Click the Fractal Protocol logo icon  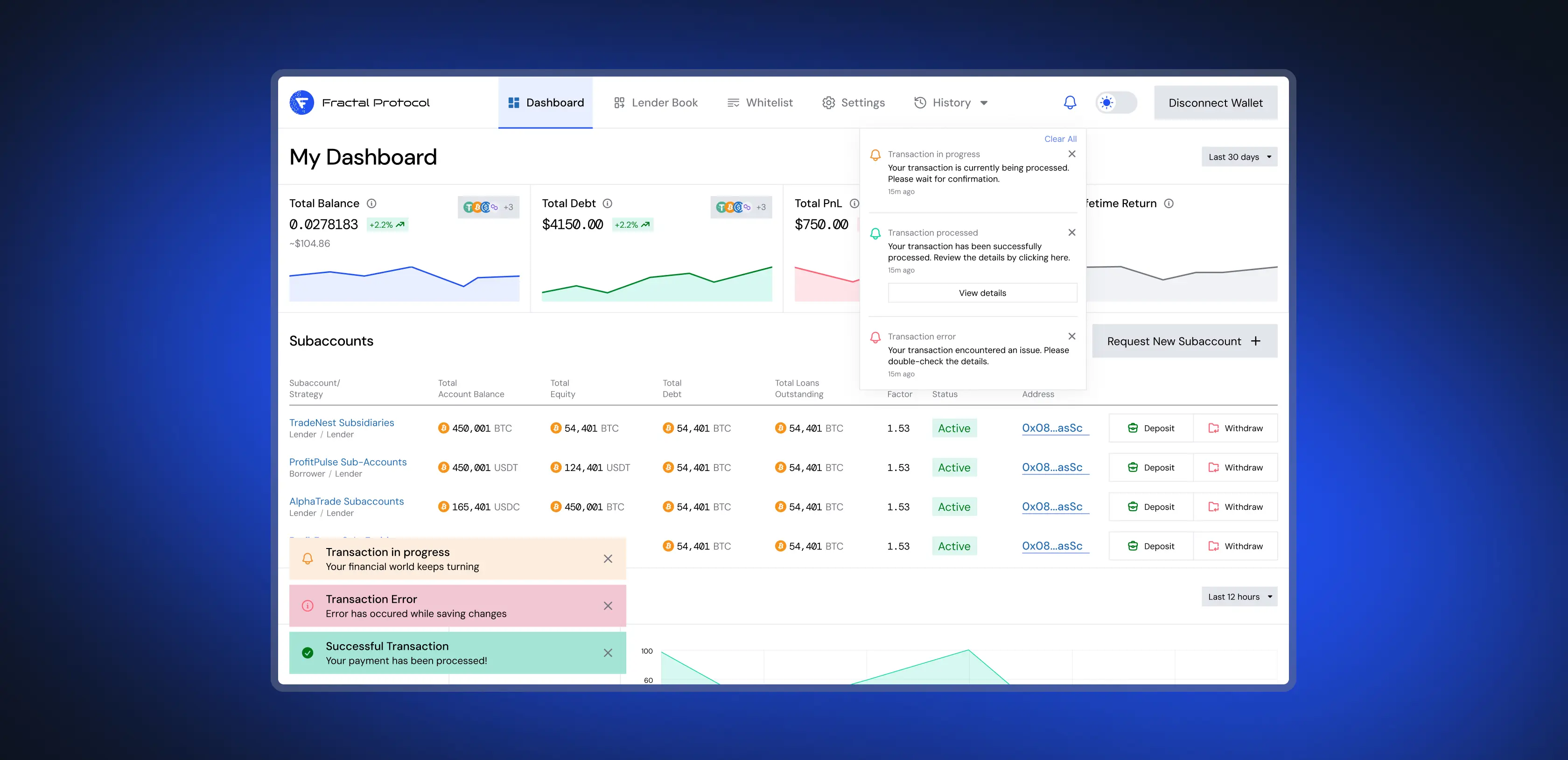(x=302, y=102)
